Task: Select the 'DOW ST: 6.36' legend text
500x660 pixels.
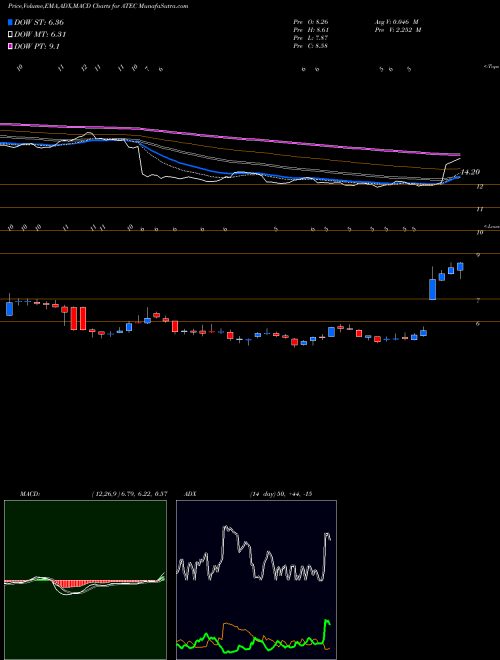Action: pyautogui.click(x=39, y=22)
